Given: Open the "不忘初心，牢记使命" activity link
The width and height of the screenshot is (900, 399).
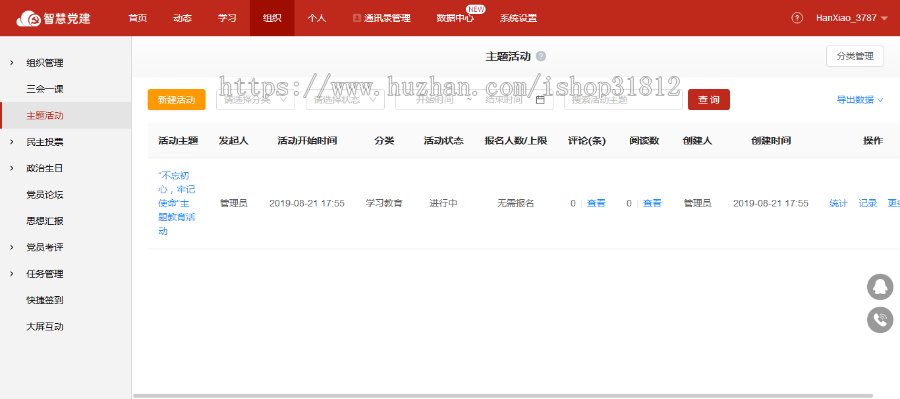Looking at the screenshot, I should tap(177, 203).
